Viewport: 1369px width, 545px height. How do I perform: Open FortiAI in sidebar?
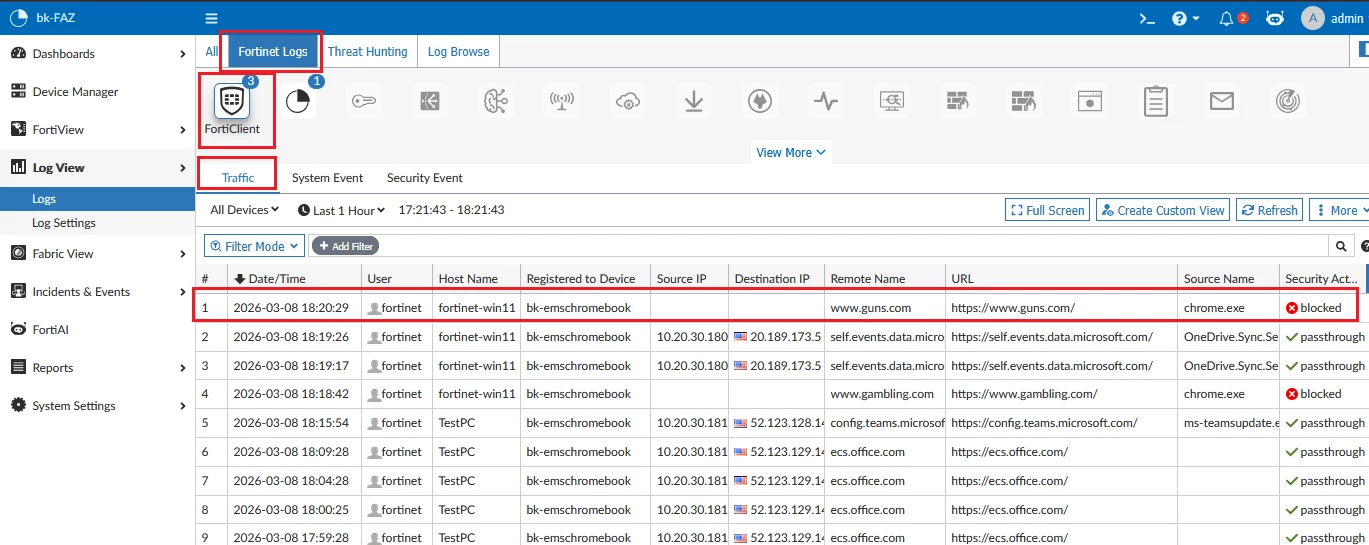point(98,330)
